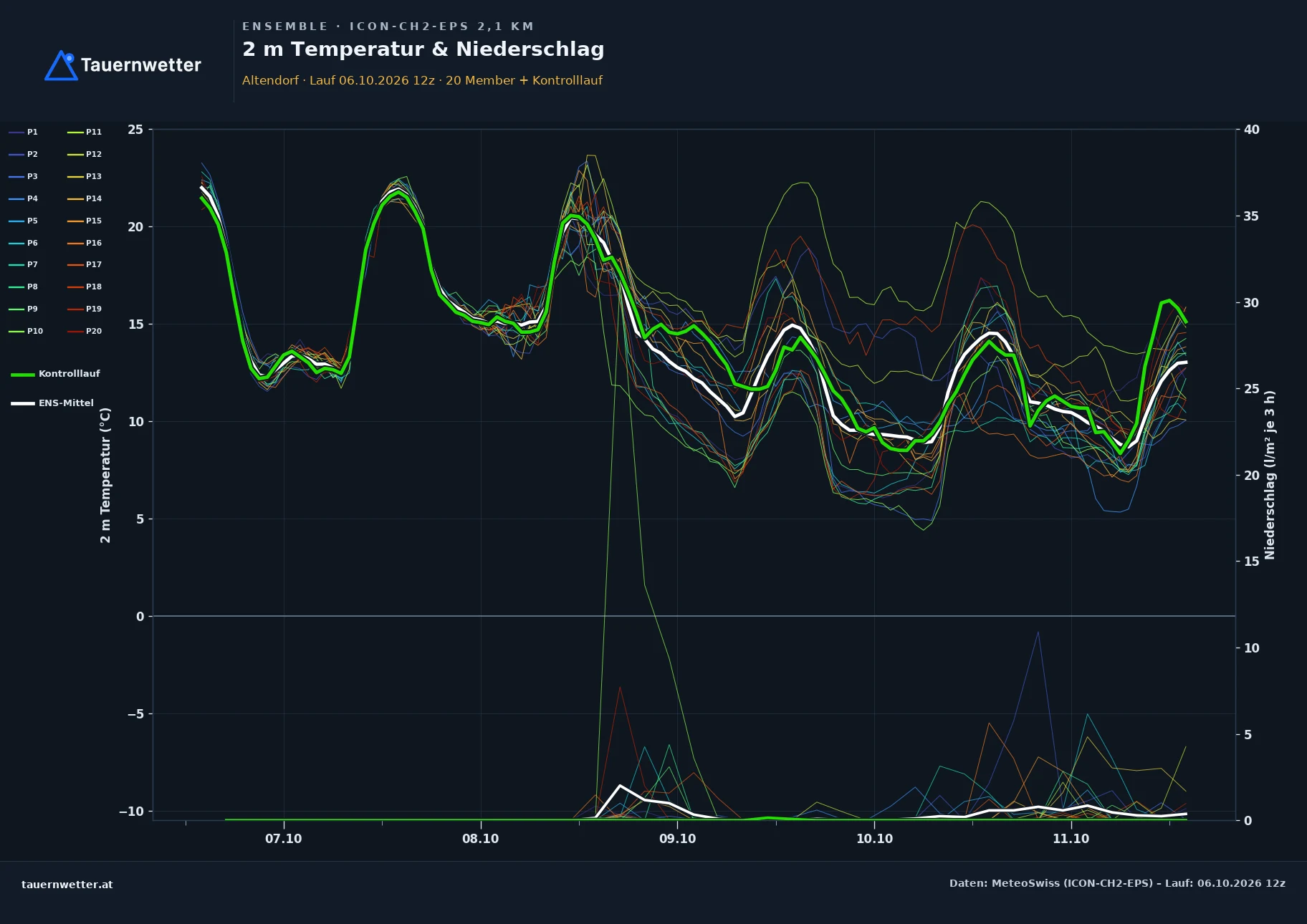
Task: Click the MeteoSwiss data source text
Action: coord(1117,883)
